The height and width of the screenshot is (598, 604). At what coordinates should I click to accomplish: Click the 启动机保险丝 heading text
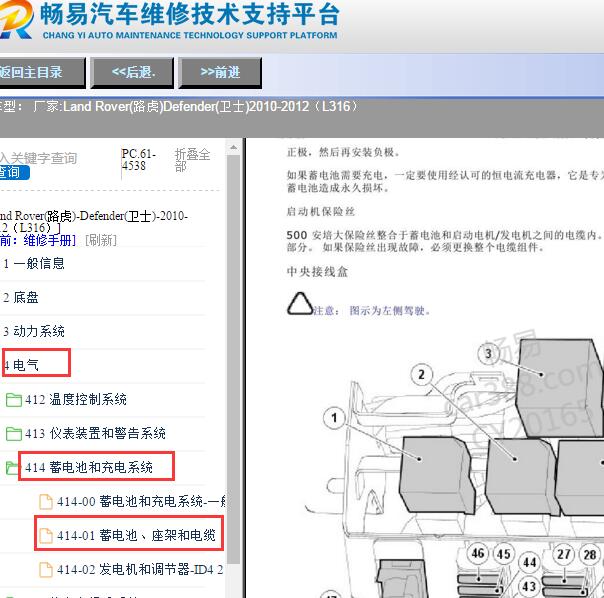pos(320,212)
